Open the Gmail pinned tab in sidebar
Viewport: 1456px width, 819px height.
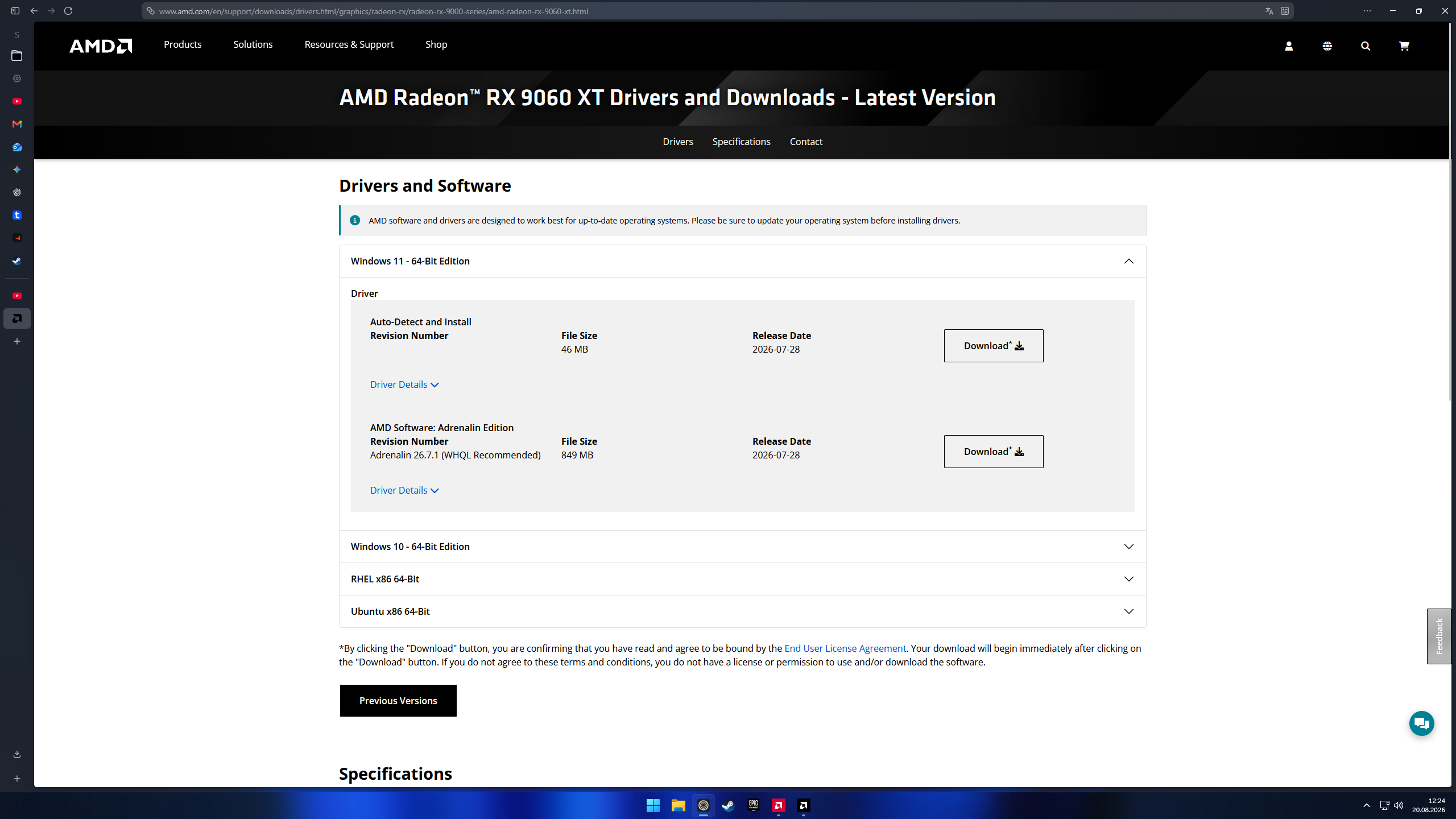17,124
